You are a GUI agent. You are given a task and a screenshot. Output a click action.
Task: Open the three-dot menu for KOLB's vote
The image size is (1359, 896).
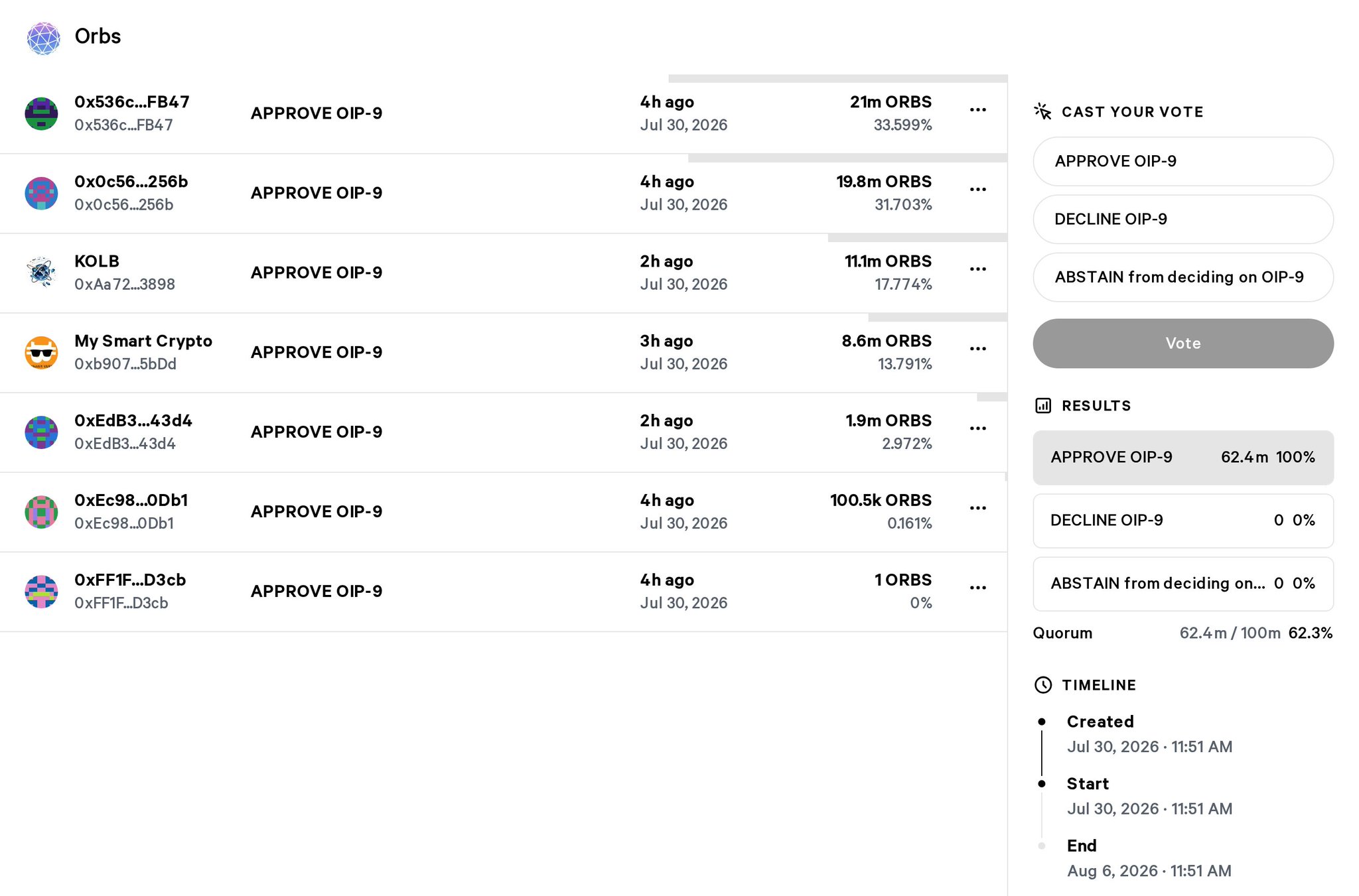coord(978,269)
